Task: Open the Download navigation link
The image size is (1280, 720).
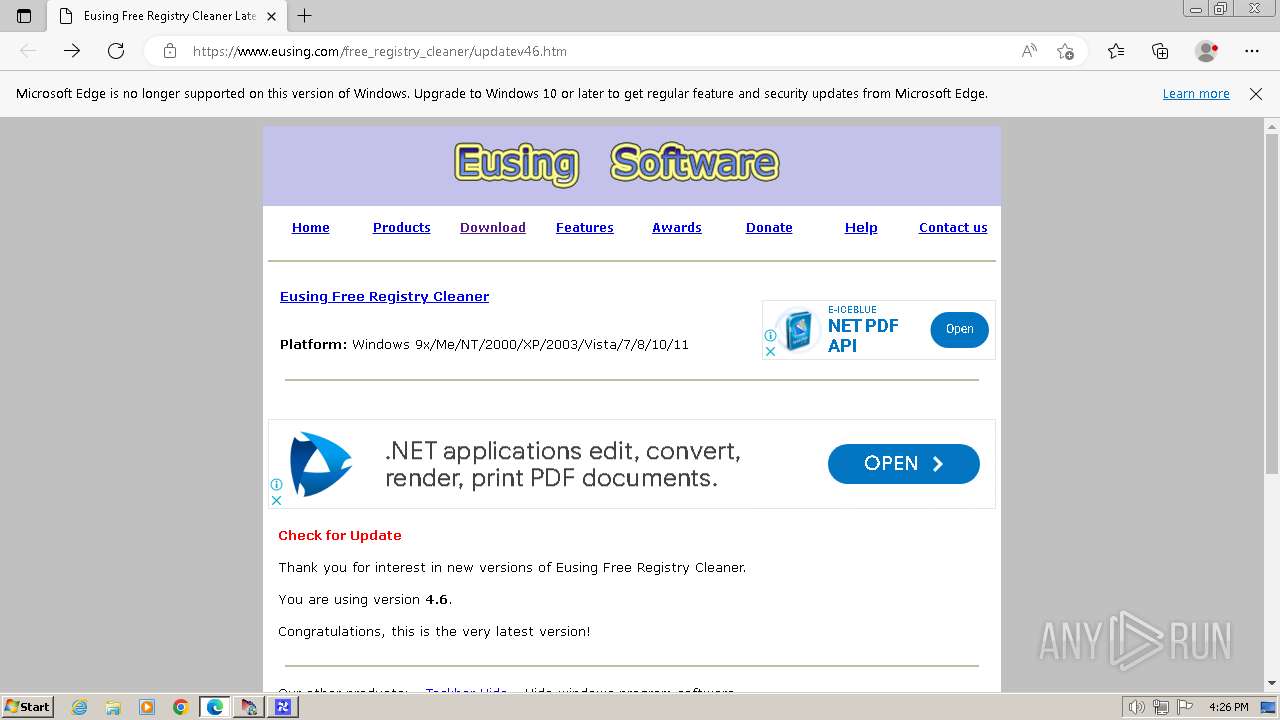Action: (x=492, y=228)
